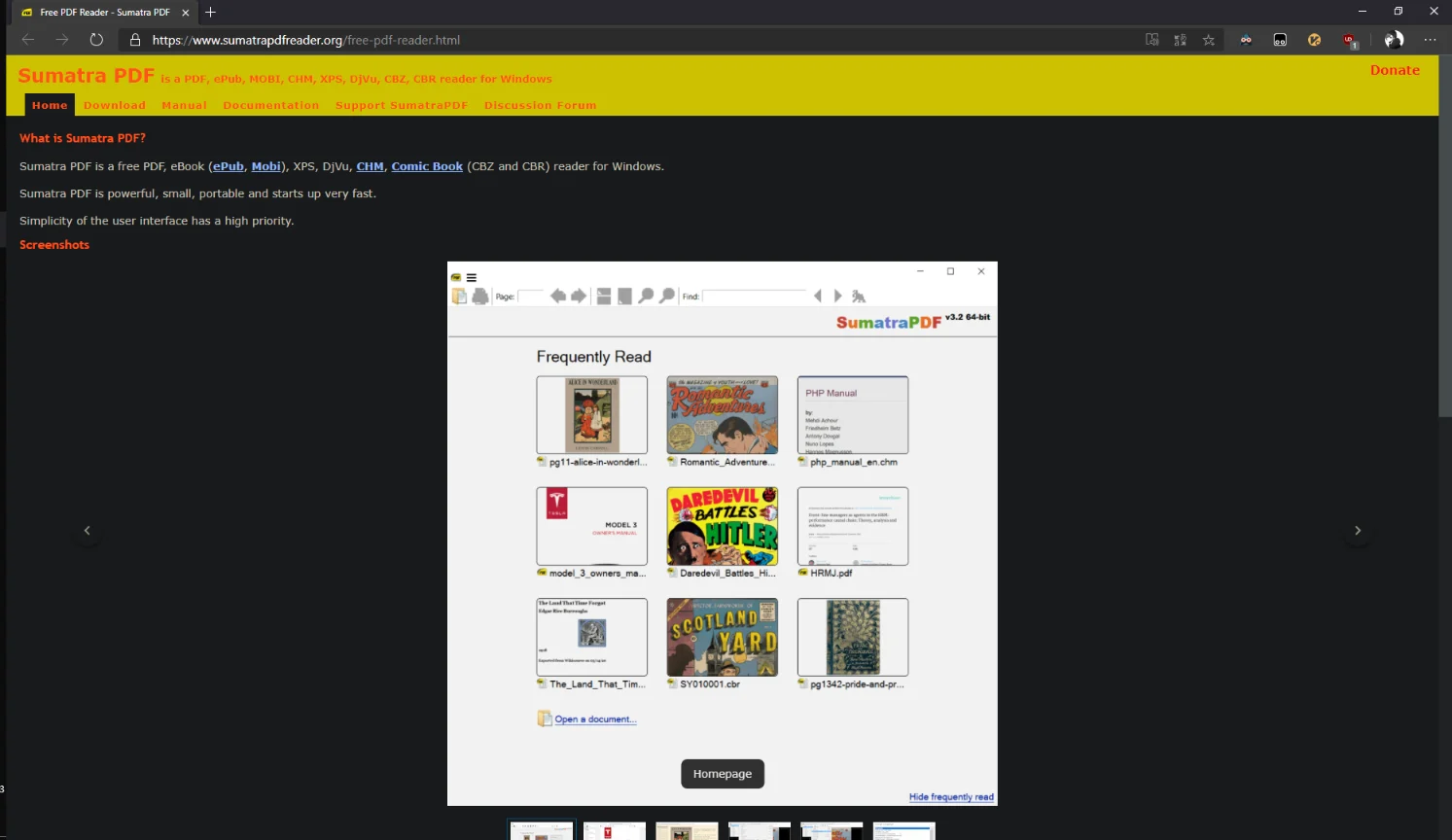Click the find next triangle in SumatraPDF toolbar
The image size is (1452, 840).
tap(837, 296)
